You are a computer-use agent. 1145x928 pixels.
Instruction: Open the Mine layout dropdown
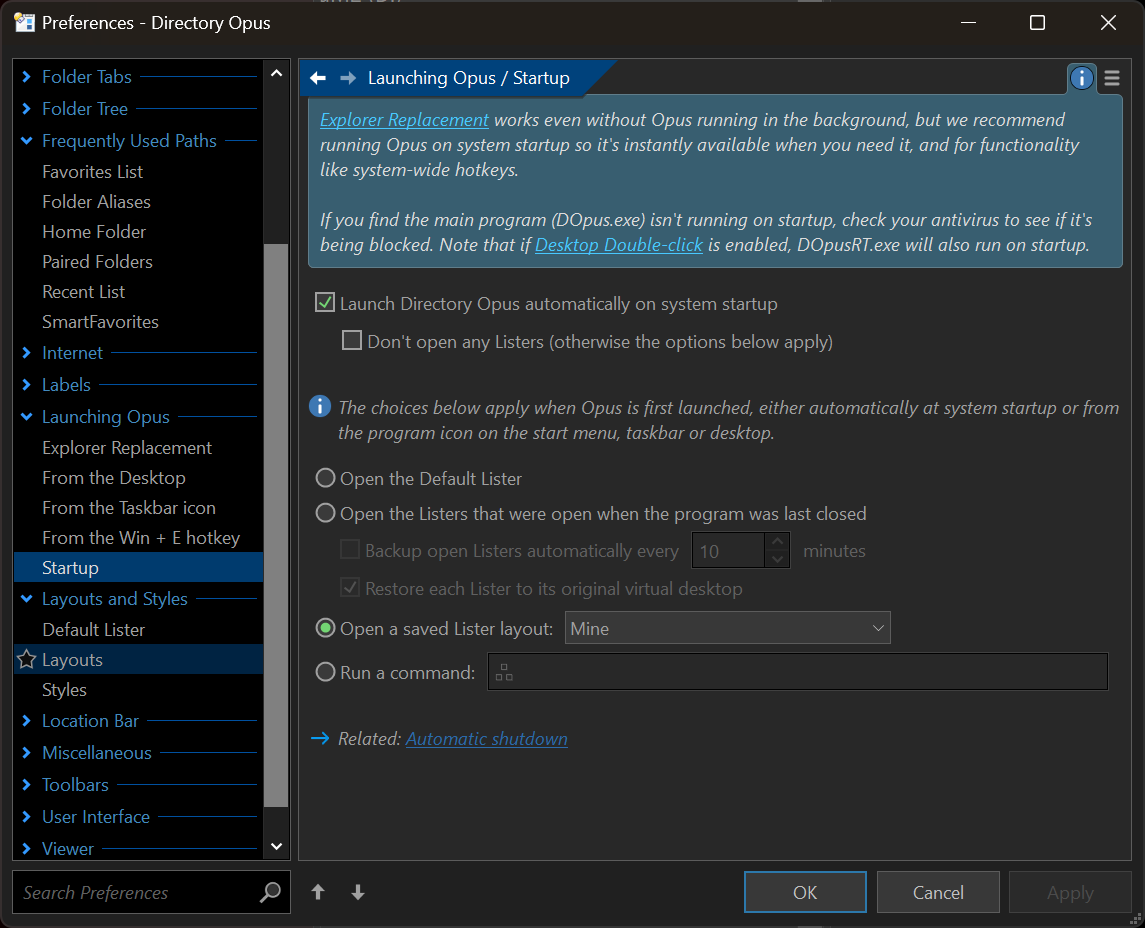tap(727, 628)
